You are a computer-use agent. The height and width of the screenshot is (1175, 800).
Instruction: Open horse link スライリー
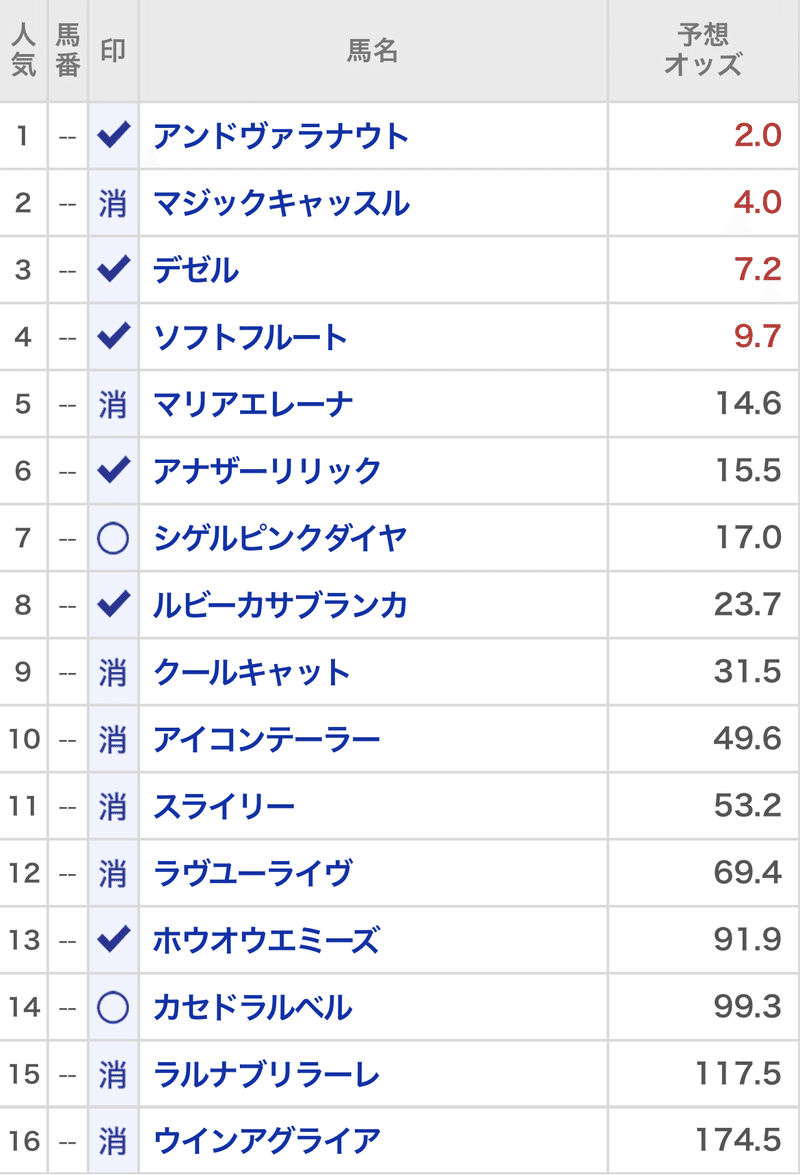click(224, 806)
